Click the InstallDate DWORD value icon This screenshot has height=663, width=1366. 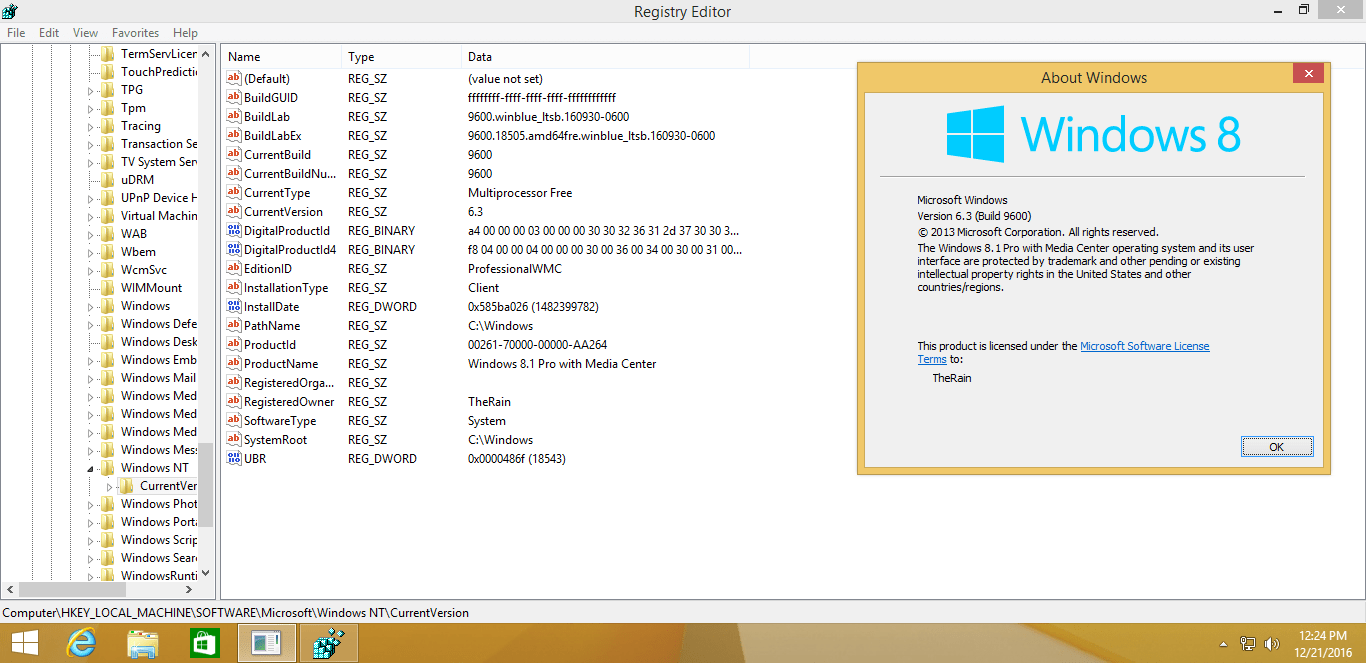(235, 307)
